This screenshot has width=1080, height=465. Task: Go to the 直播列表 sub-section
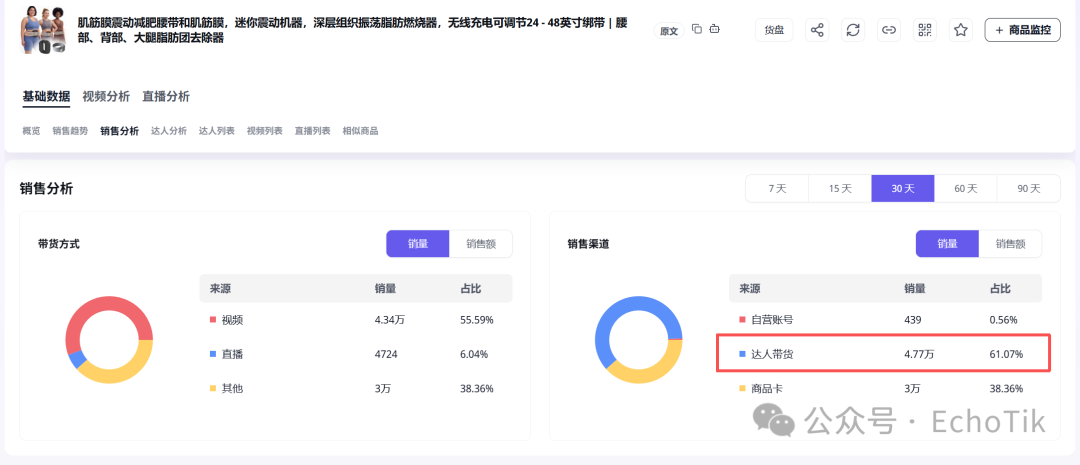(x=313, y=131)
